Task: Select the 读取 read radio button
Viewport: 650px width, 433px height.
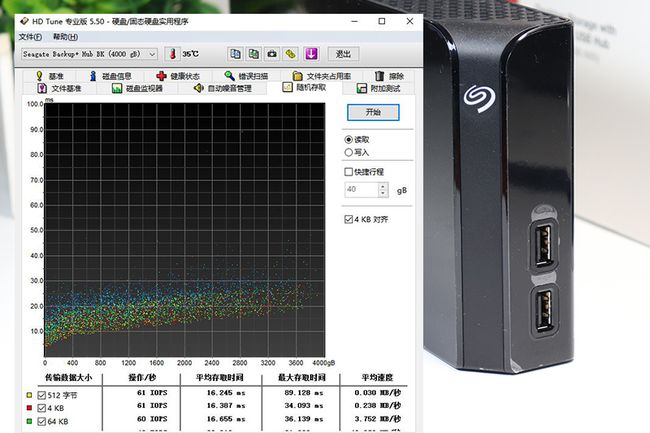Action: (x=349, y=140)
